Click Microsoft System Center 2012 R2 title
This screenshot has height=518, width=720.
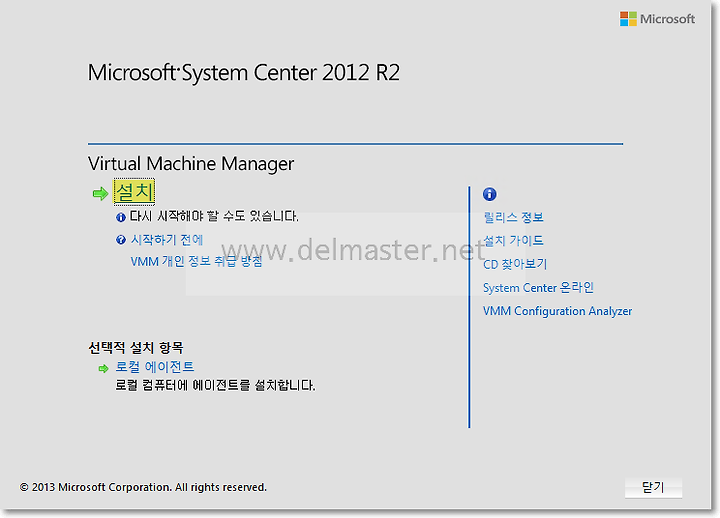[x=244, y=73]
